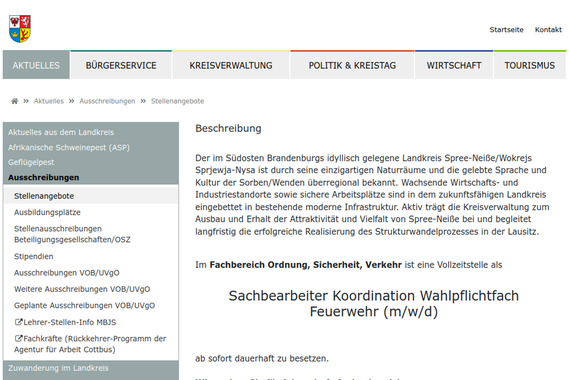Open the Kontakt link
569x380 pixels.
548,30
